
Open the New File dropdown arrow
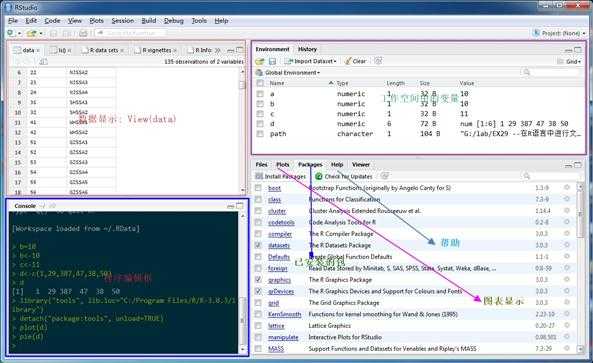[x=19, y=34]
